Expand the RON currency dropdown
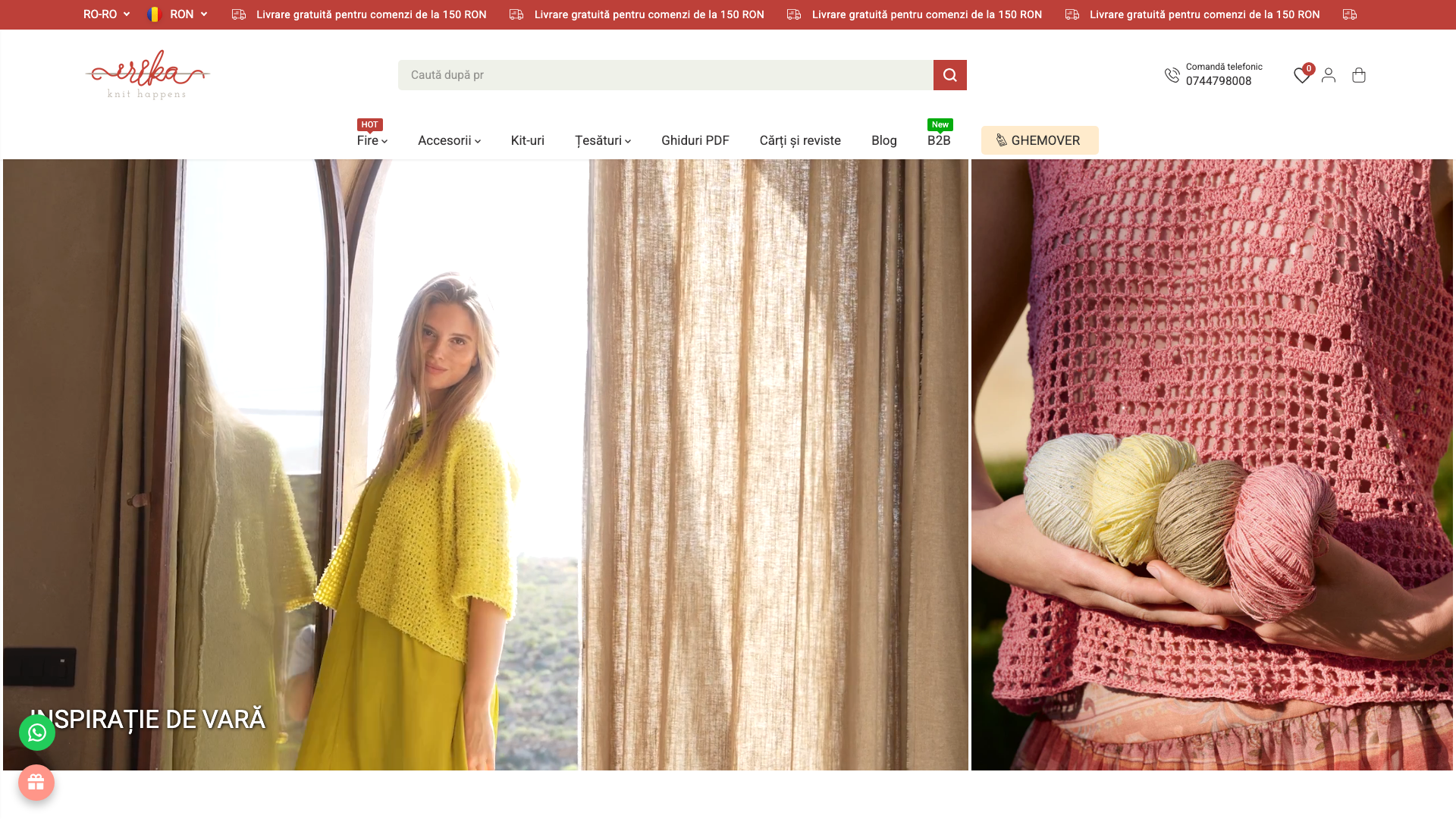Viewport: 1456px width, 819px height. point(177,14)
